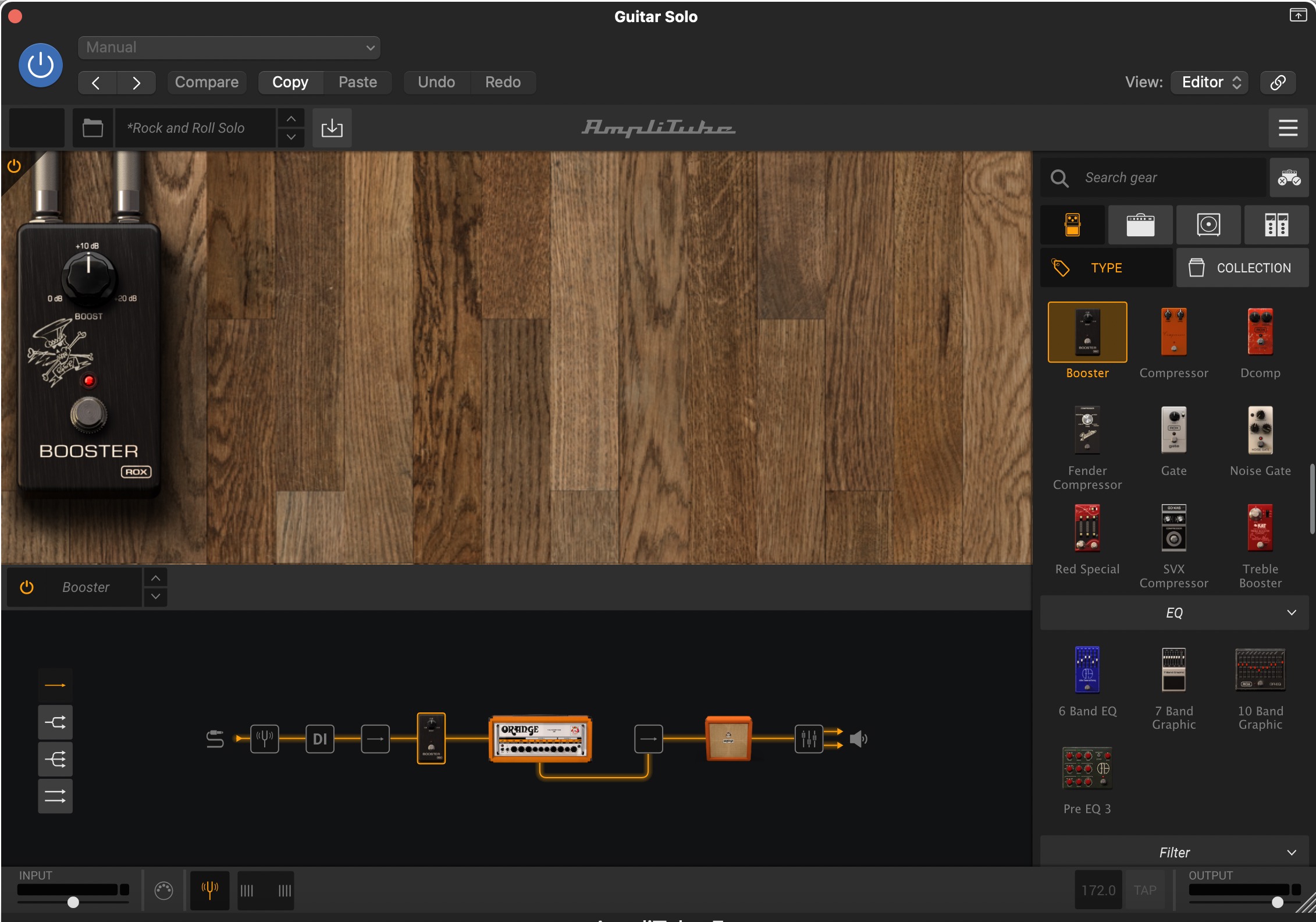Toggle the Booster pedal footswitch
This screenshot has width=1316, height=922.
click(89, 415)
